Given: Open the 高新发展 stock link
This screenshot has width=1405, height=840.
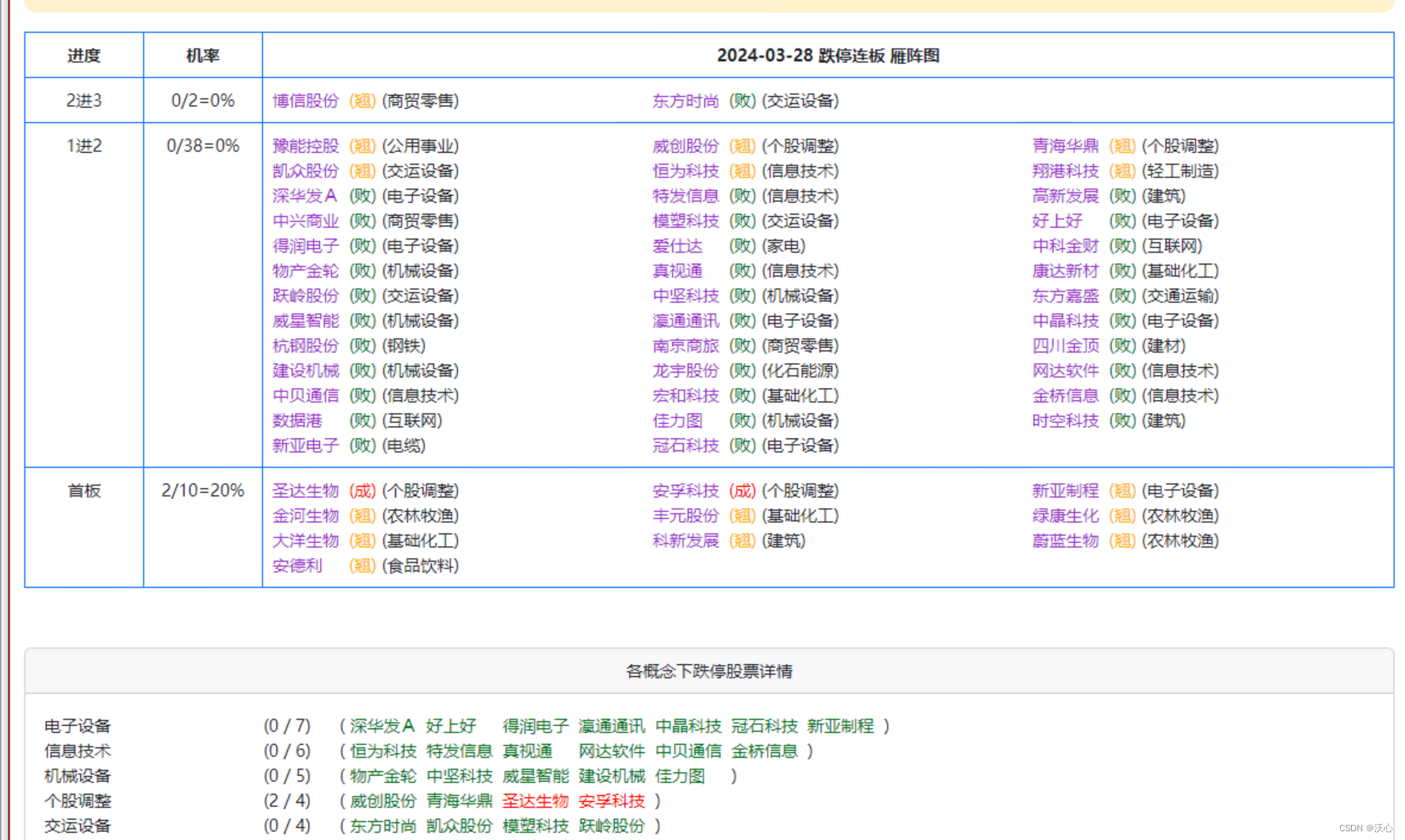Looking at the screenshot, I should point(1065,196).
